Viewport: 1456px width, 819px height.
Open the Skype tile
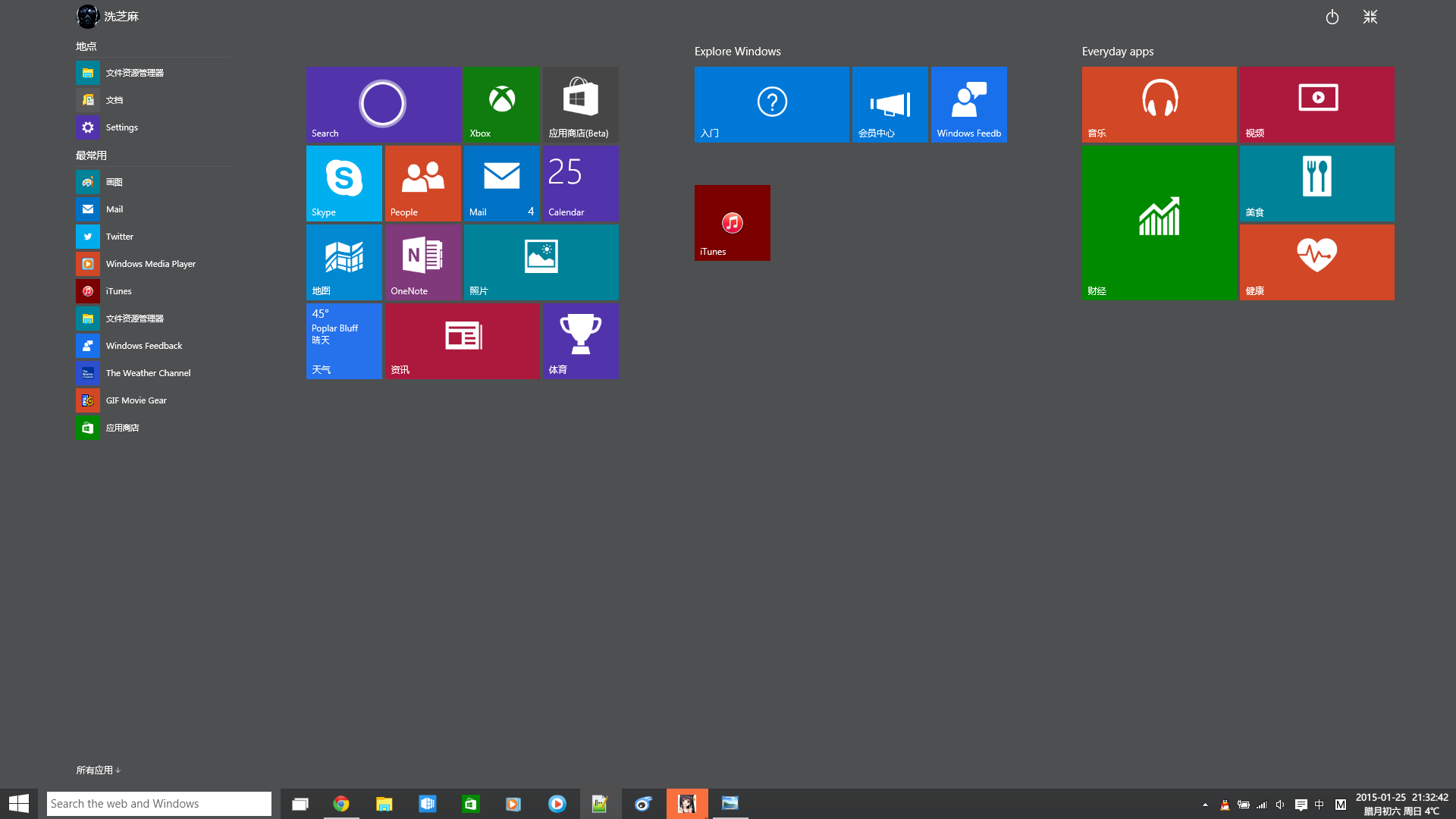(344, 184)
